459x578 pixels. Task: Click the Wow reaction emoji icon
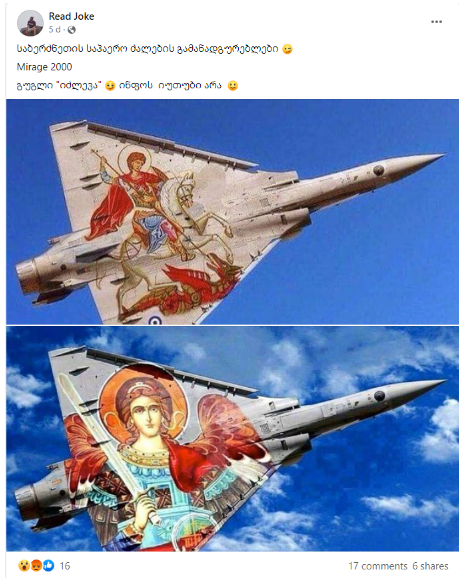(24, 565)
